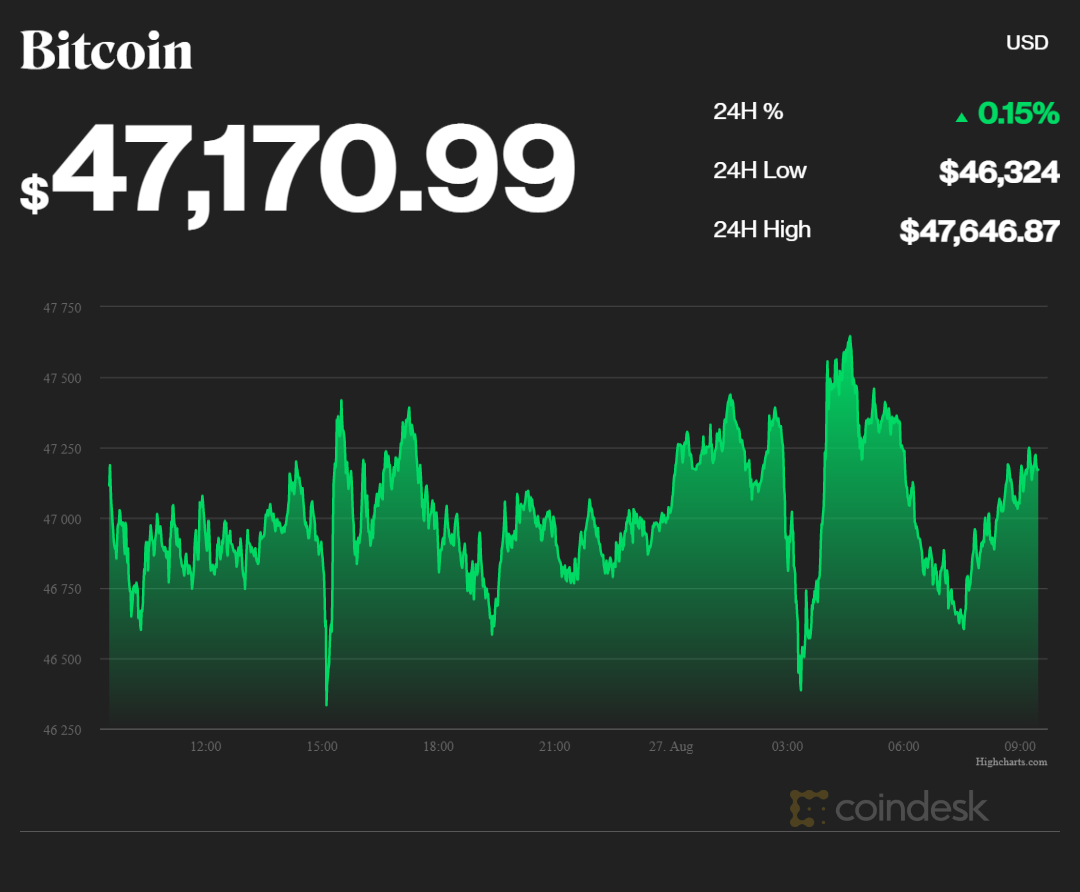Click the 15:00 time axis label

pyautogui.click(x=322, y=746)
